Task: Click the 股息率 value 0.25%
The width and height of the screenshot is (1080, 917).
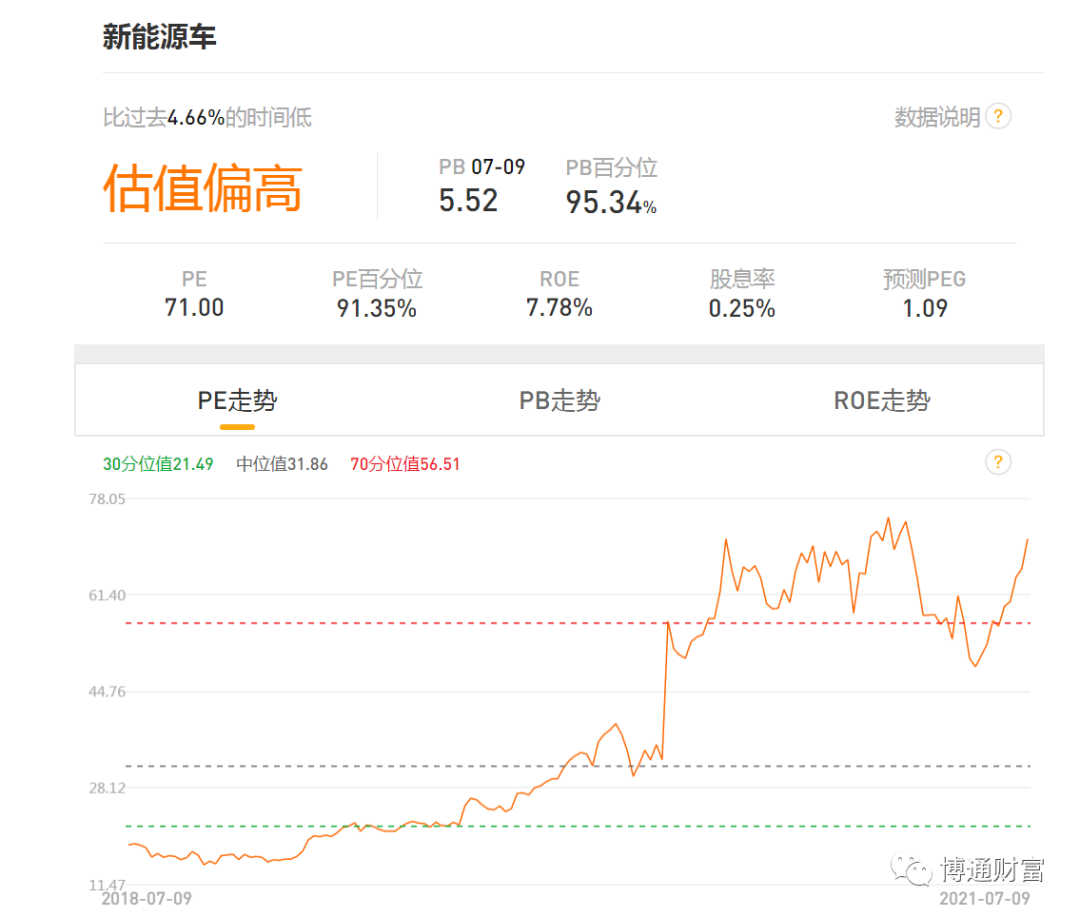Action: 742,309
